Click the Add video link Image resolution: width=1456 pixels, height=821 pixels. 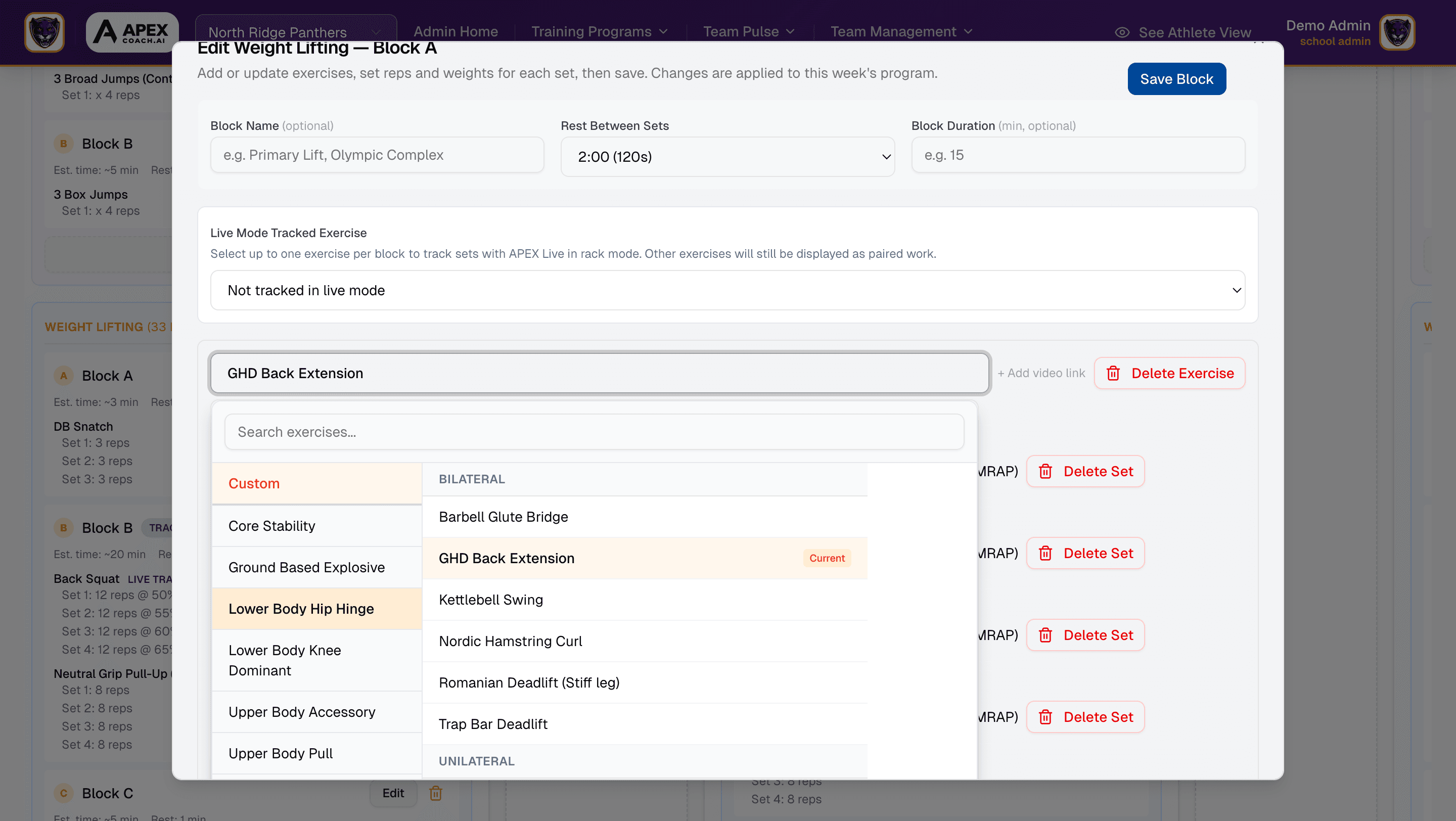tap(1041, 373)
